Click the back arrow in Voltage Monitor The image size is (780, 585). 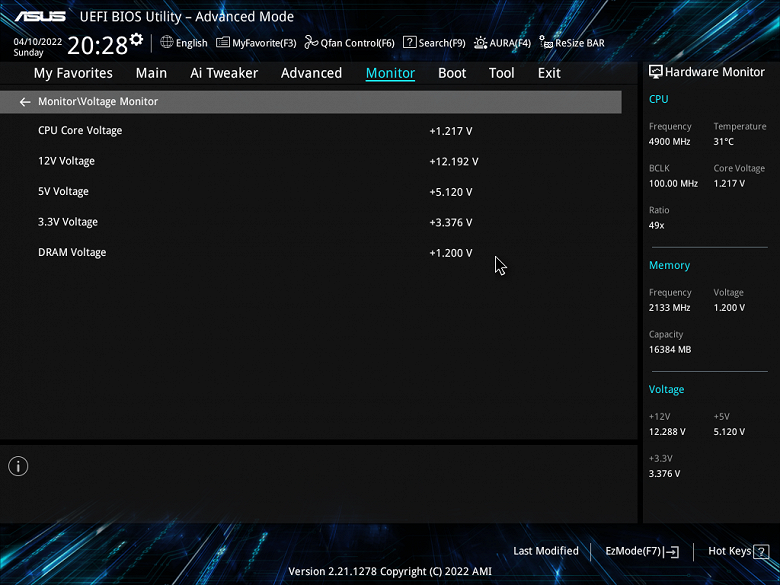(25, 102)
